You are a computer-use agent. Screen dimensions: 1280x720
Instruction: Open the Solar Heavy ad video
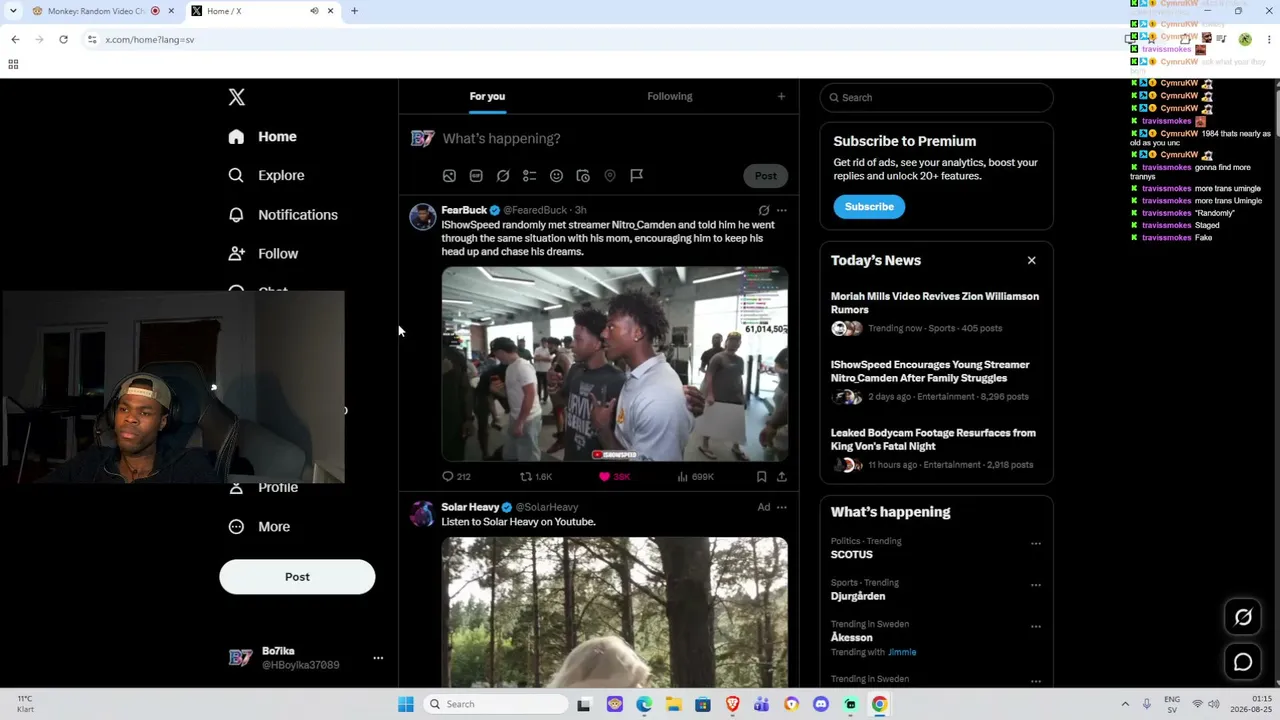pyautogui.click(x=615, y=612)
